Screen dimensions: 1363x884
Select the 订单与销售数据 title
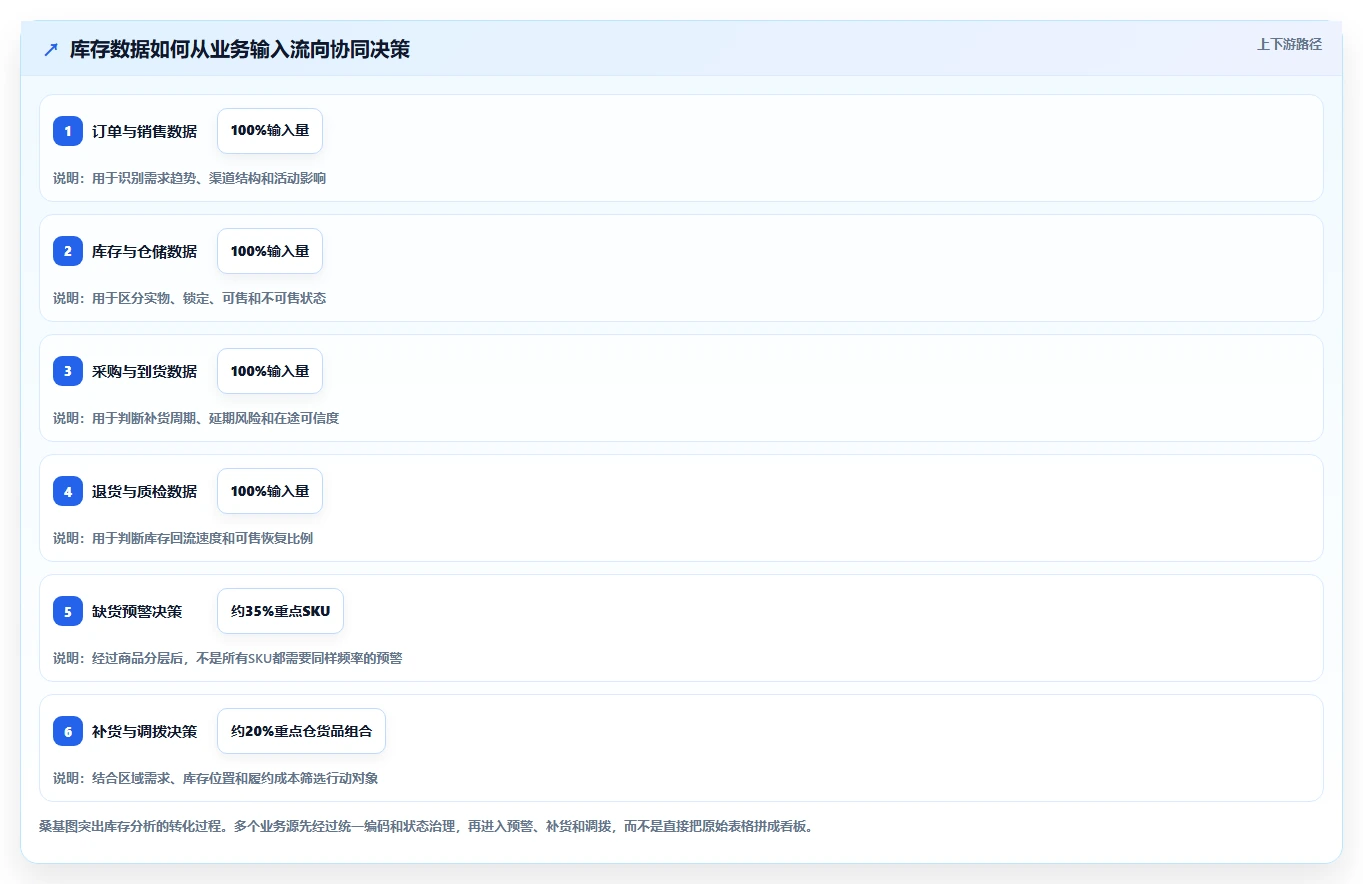click(144, 131)
